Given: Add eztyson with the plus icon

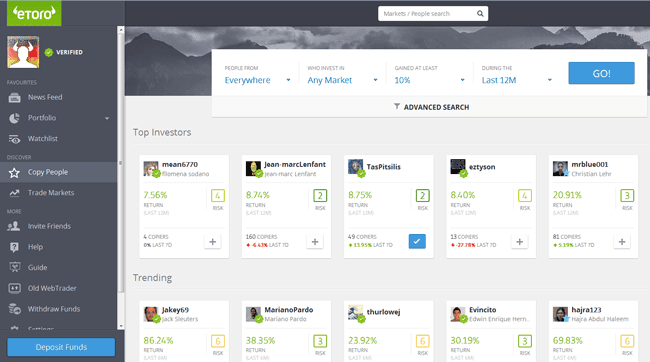Looking at the screenshot, I should pos(520,242).
